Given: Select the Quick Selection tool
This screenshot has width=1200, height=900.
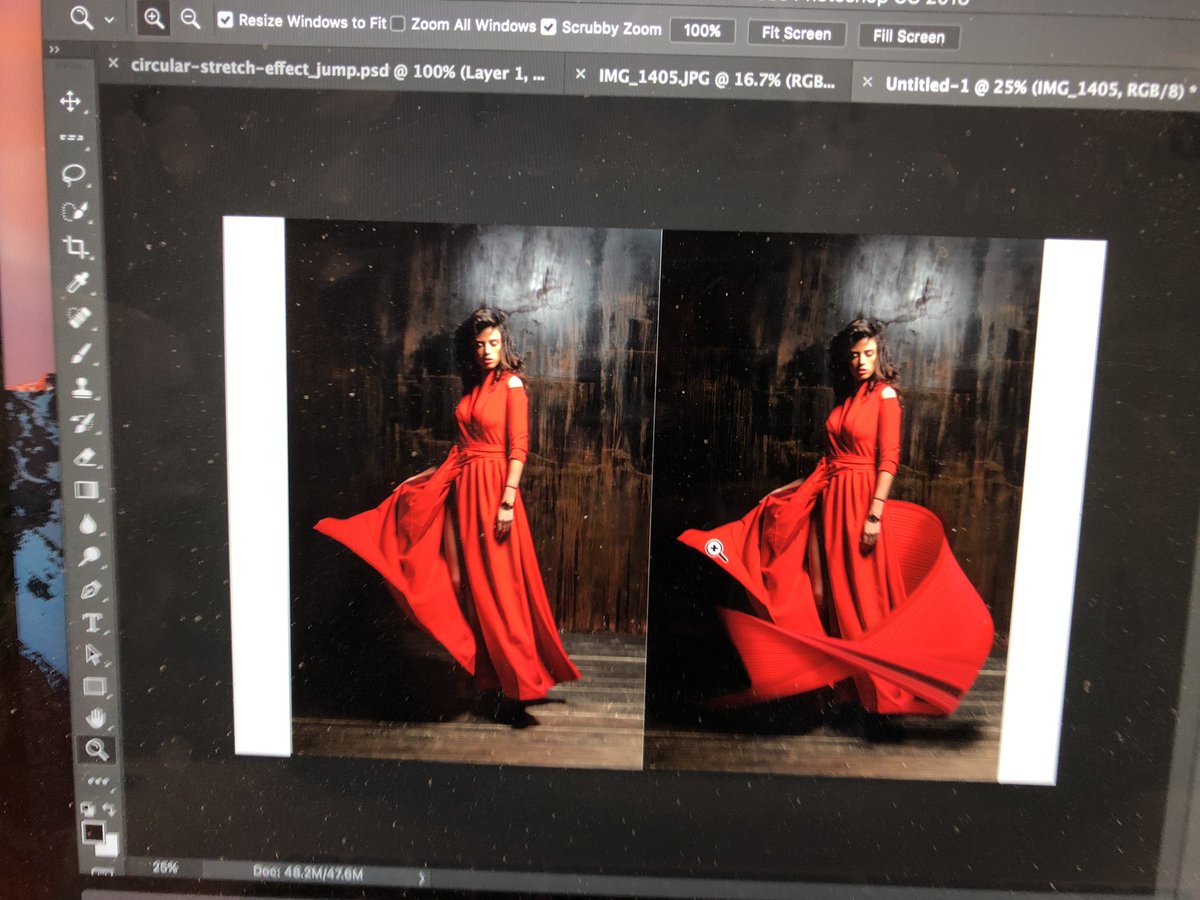Looking at the screenshot, I should point(73,212).
